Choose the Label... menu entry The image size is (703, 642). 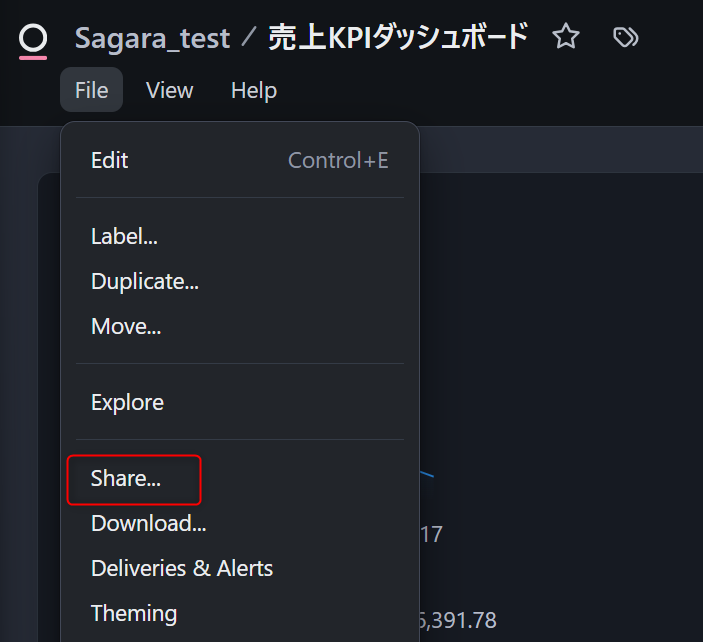pos(124,236)
